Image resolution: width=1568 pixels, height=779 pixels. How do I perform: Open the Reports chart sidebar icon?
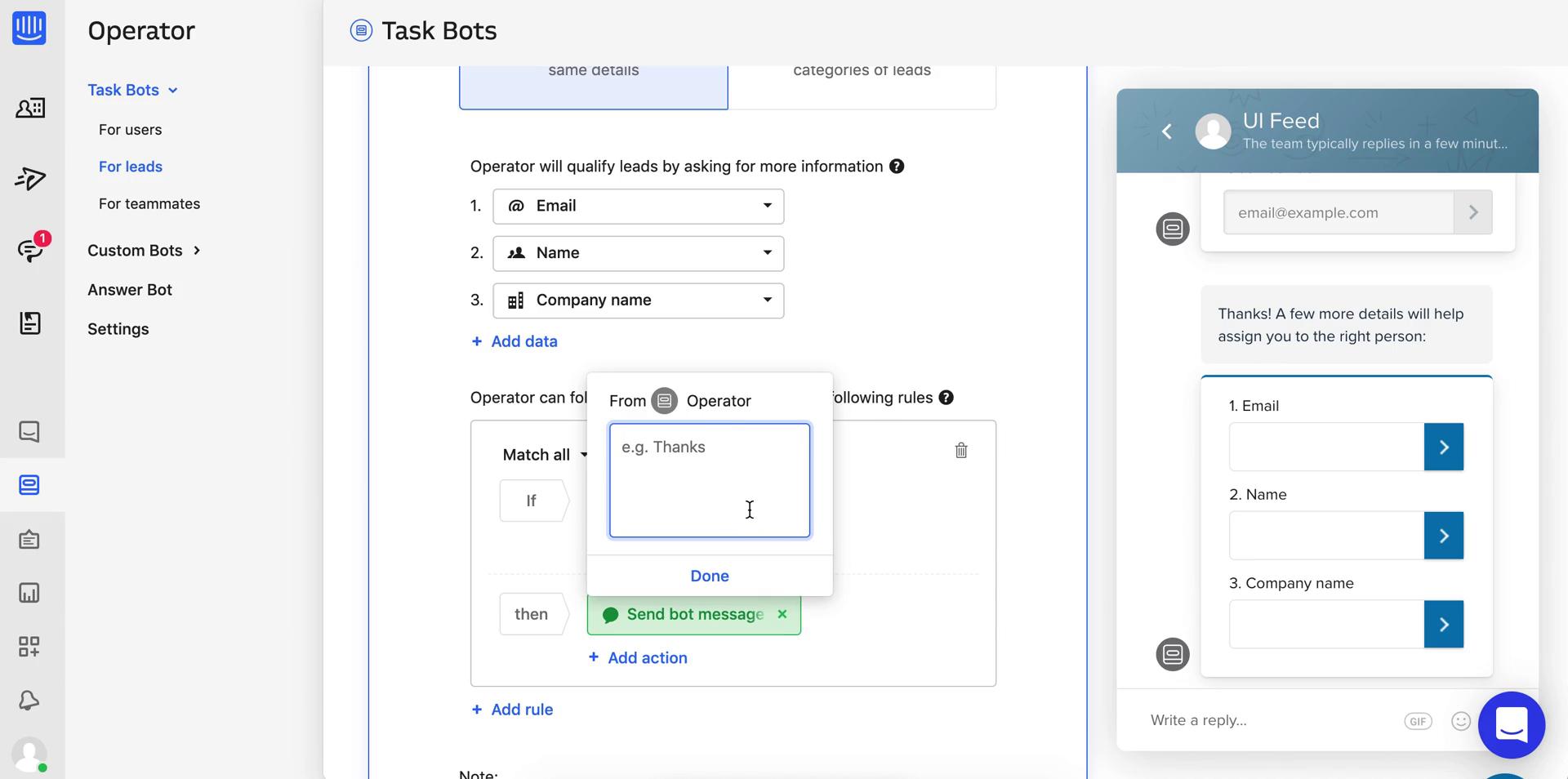tap(29, 593)
